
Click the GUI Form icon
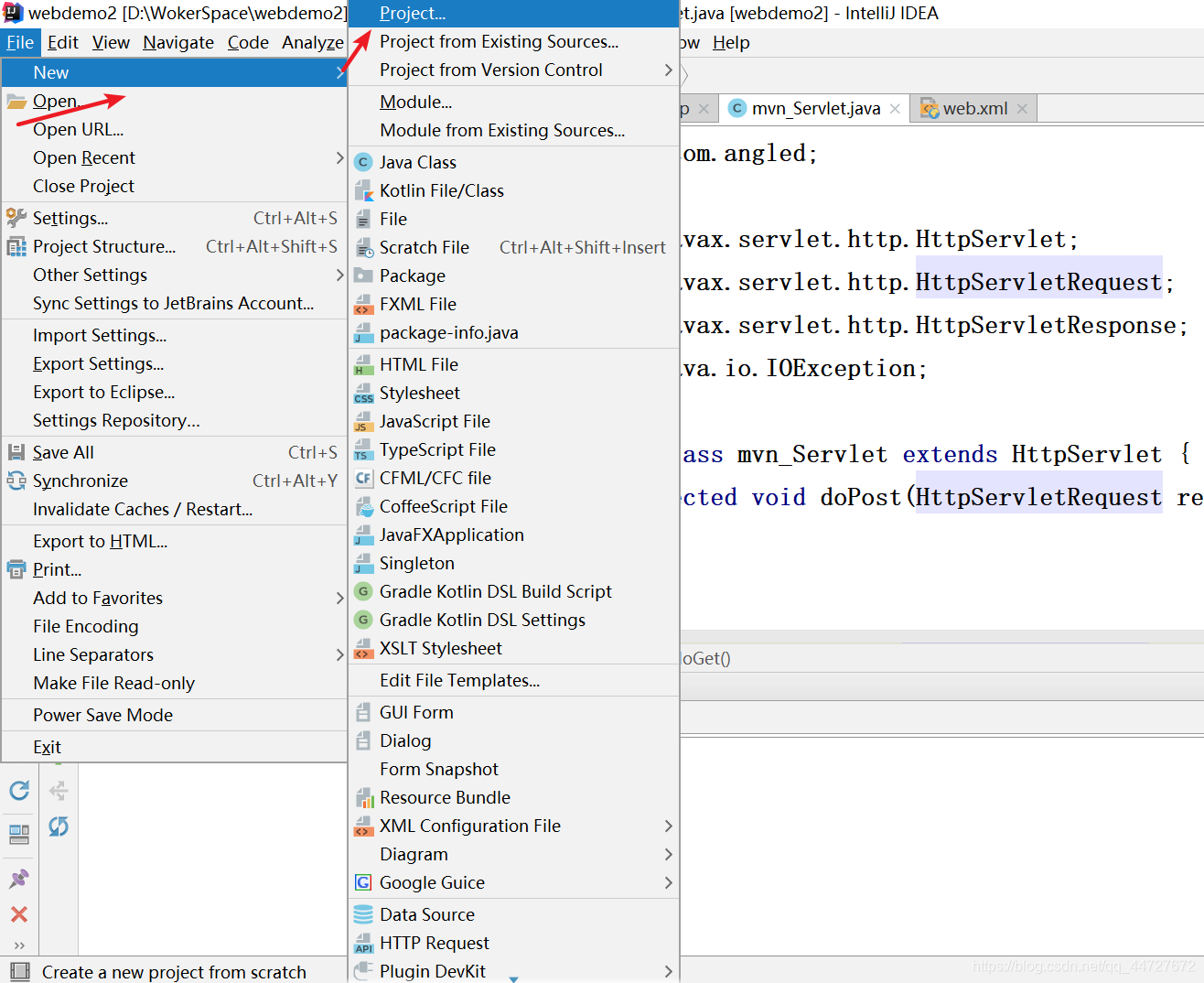pos(363,712)
